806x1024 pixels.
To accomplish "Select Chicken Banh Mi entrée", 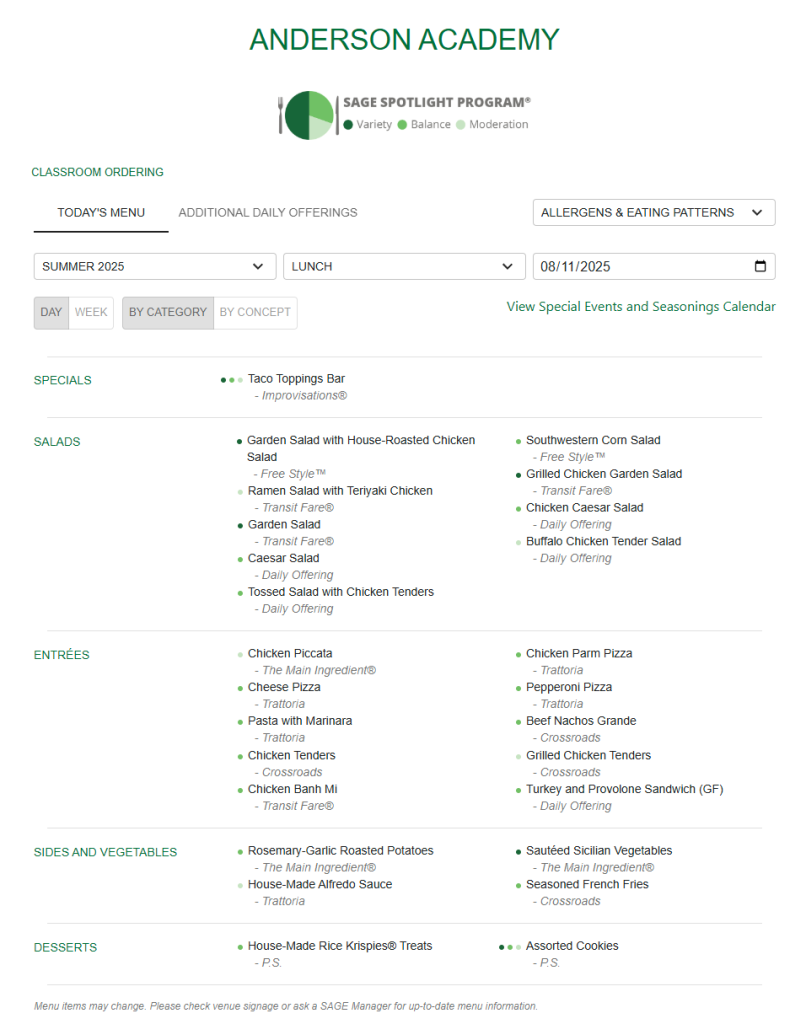I will point(293,789).
